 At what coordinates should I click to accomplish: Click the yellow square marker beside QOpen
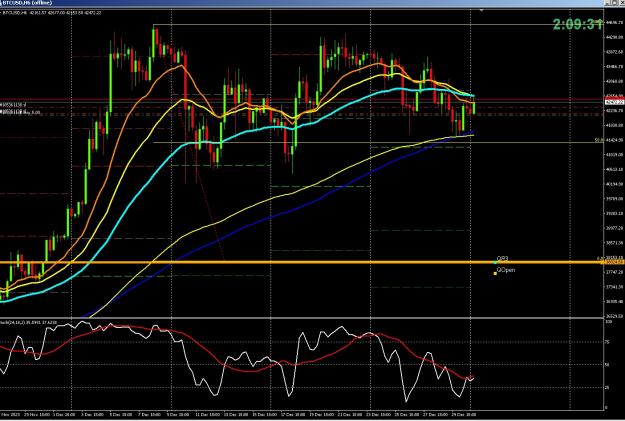point(495,273)
